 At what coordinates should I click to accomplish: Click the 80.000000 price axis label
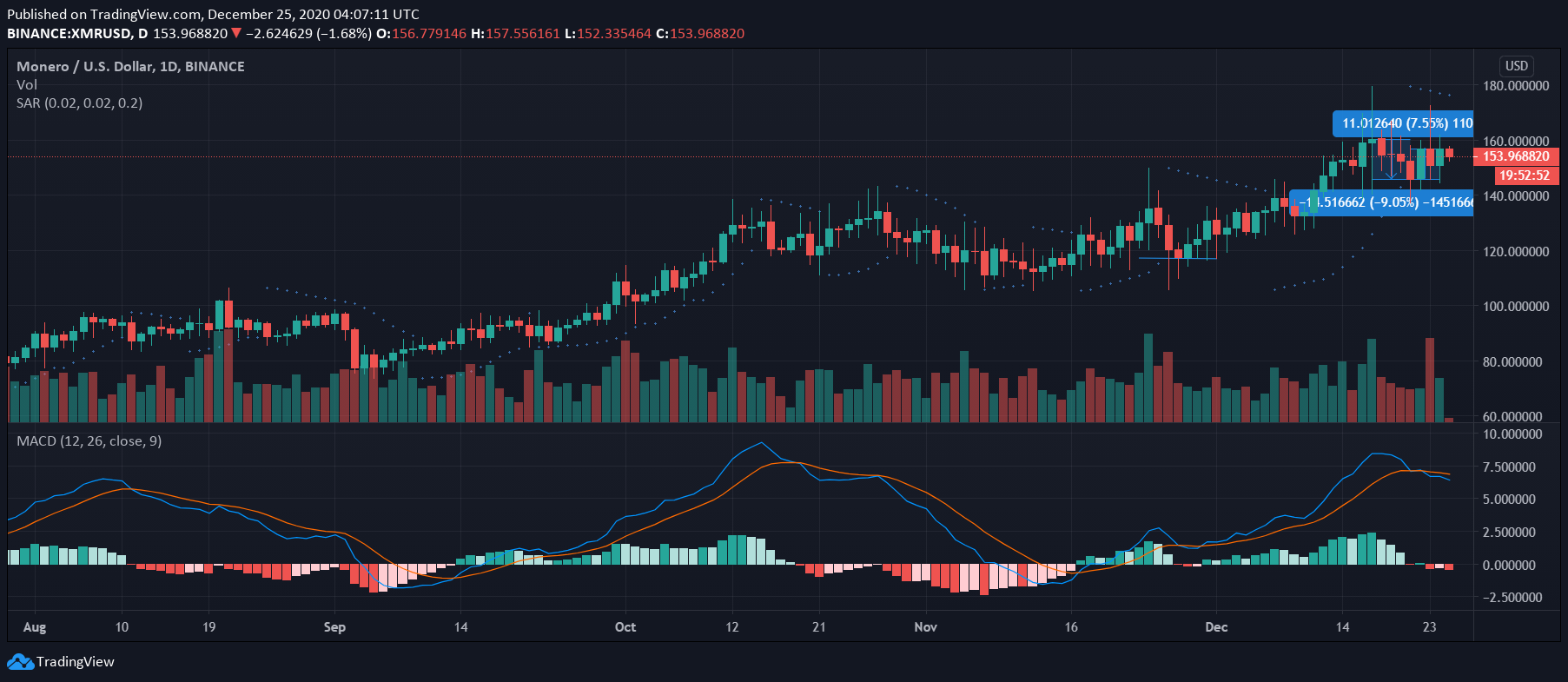pos(1512,362)
